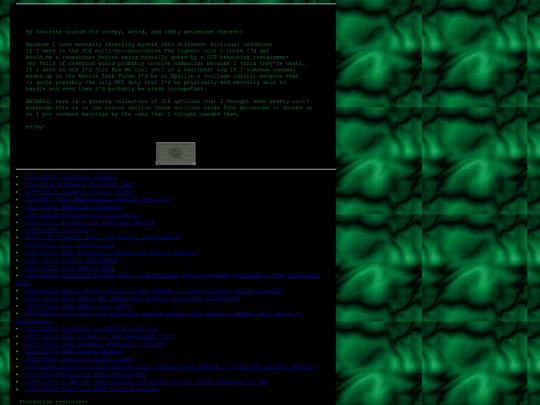540x405 pixels.
Task: Open the 'Multiverse Strip Club' link
Action: click(154, 291)
